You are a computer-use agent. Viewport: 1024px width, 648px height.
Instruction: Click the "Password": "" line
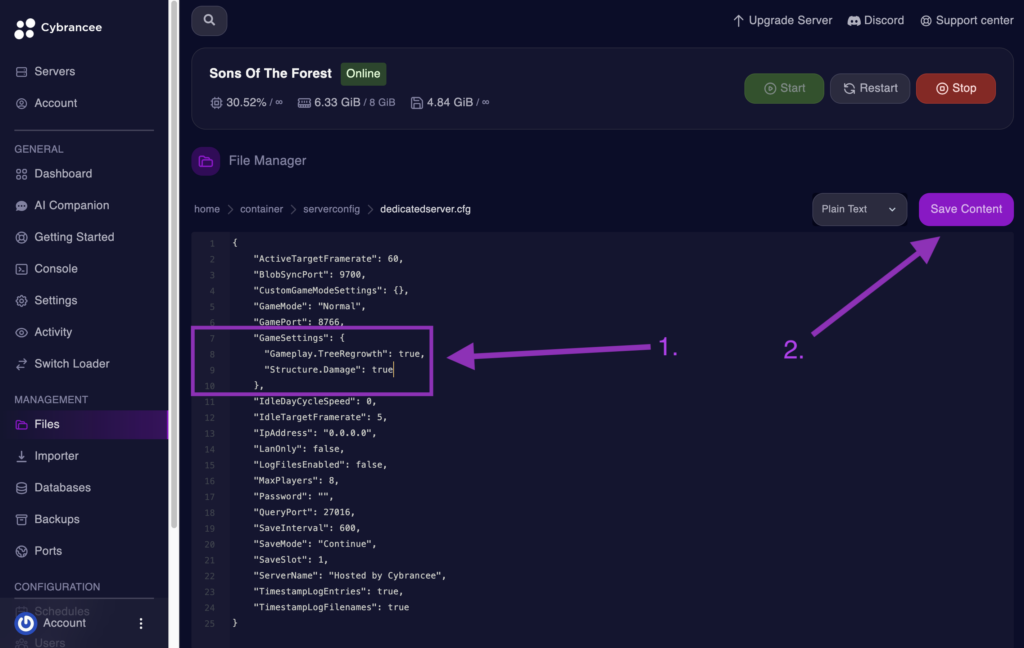tap(293, 496)
